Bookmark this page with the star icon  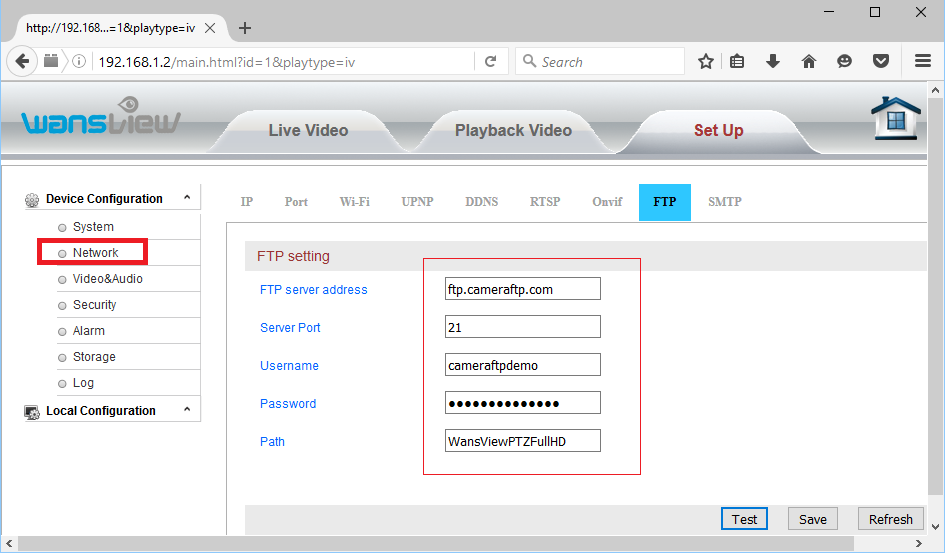click(705, 61)
